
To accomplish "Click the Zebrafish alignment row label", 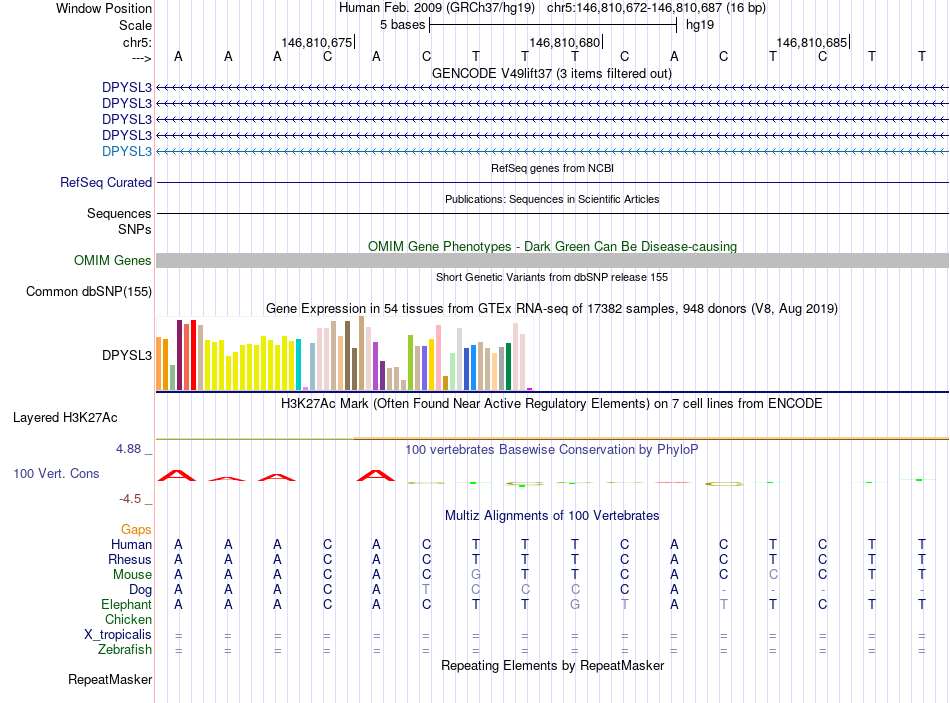I will tap(125, 649).
